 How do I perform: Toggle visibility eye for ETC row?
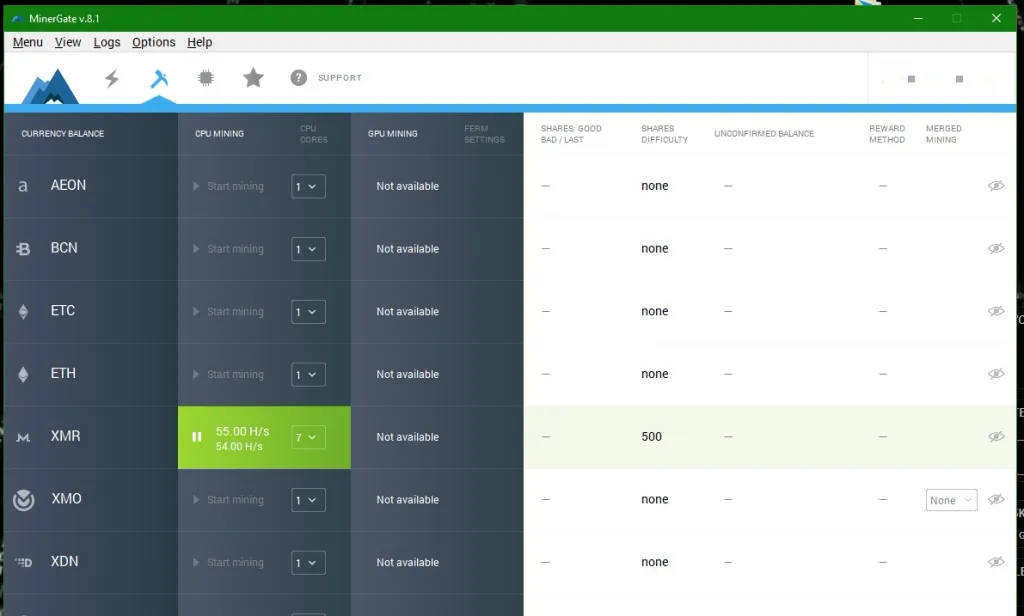tap(996, 311)
